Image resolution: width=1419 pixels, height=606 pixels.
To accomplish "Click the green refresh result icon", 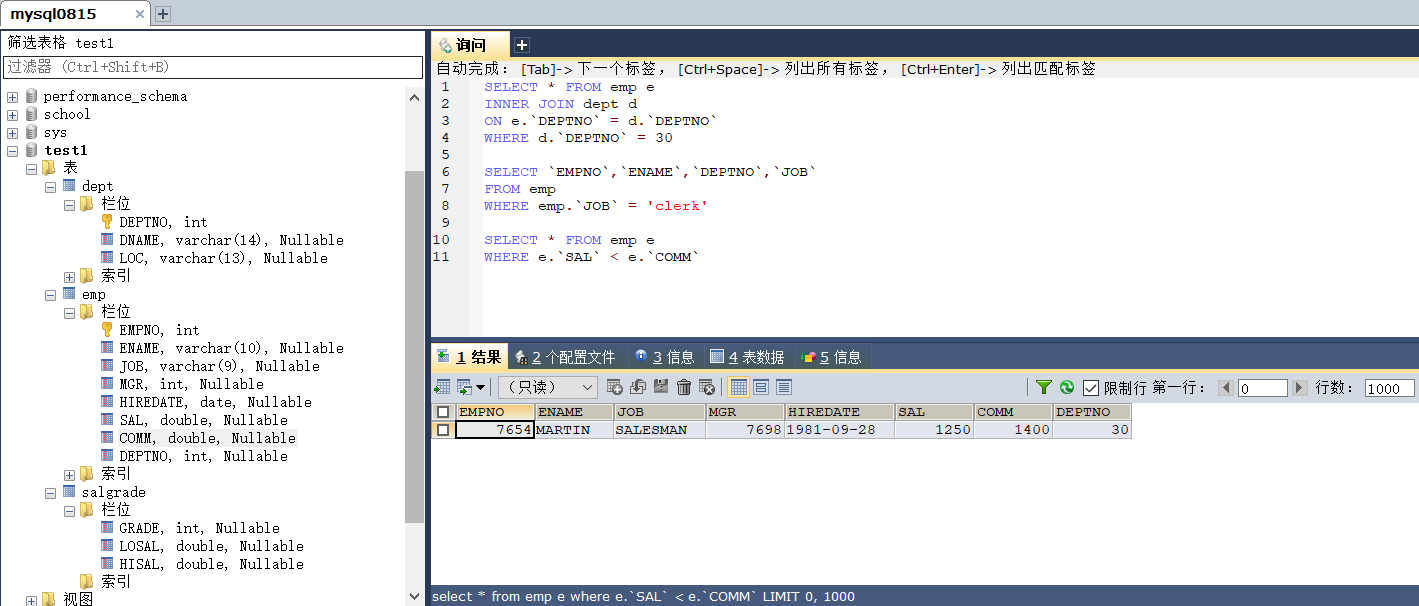I will click(1067, 387).
